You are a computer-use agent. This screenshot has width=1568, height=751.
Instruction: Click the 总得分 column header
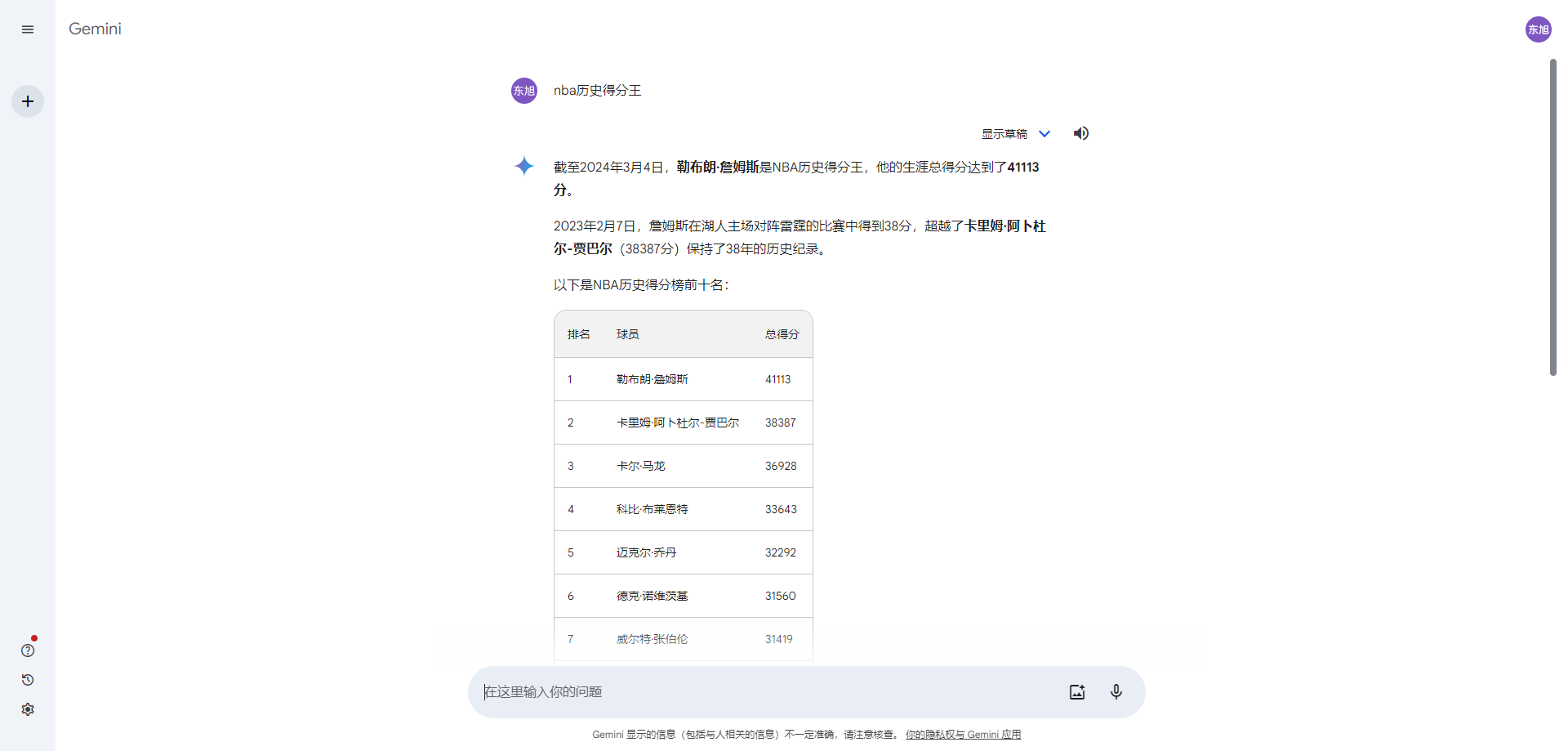click(x=782, y=334)
